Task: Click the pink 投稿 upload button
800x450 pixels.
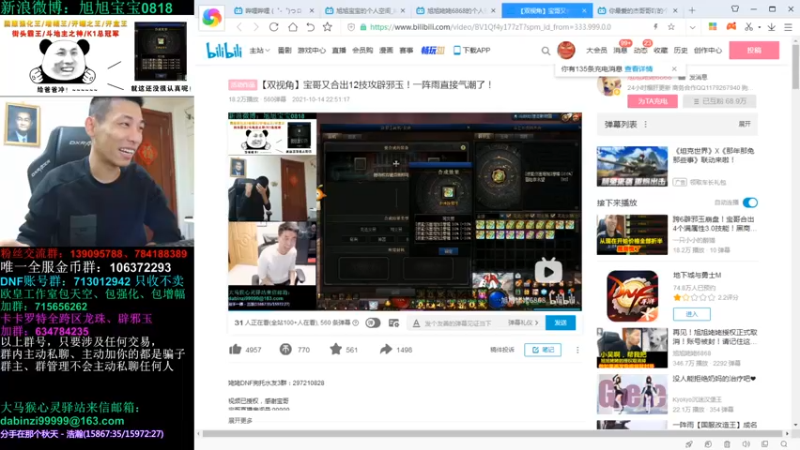Action: pyautogui.click(x=754, y=51)
